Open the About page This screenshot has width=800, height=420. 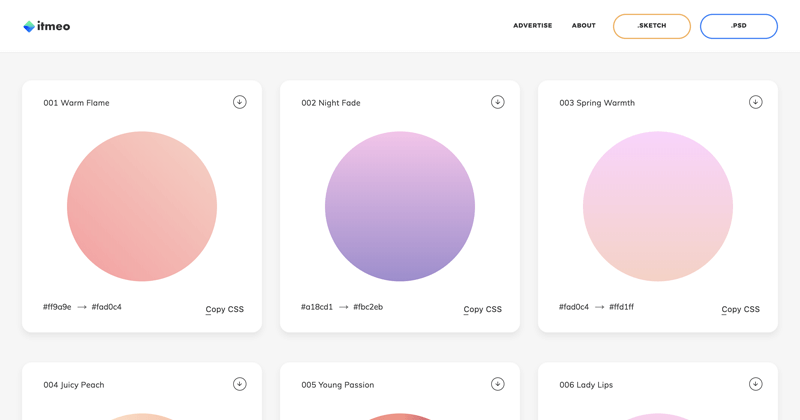(583, 26)
